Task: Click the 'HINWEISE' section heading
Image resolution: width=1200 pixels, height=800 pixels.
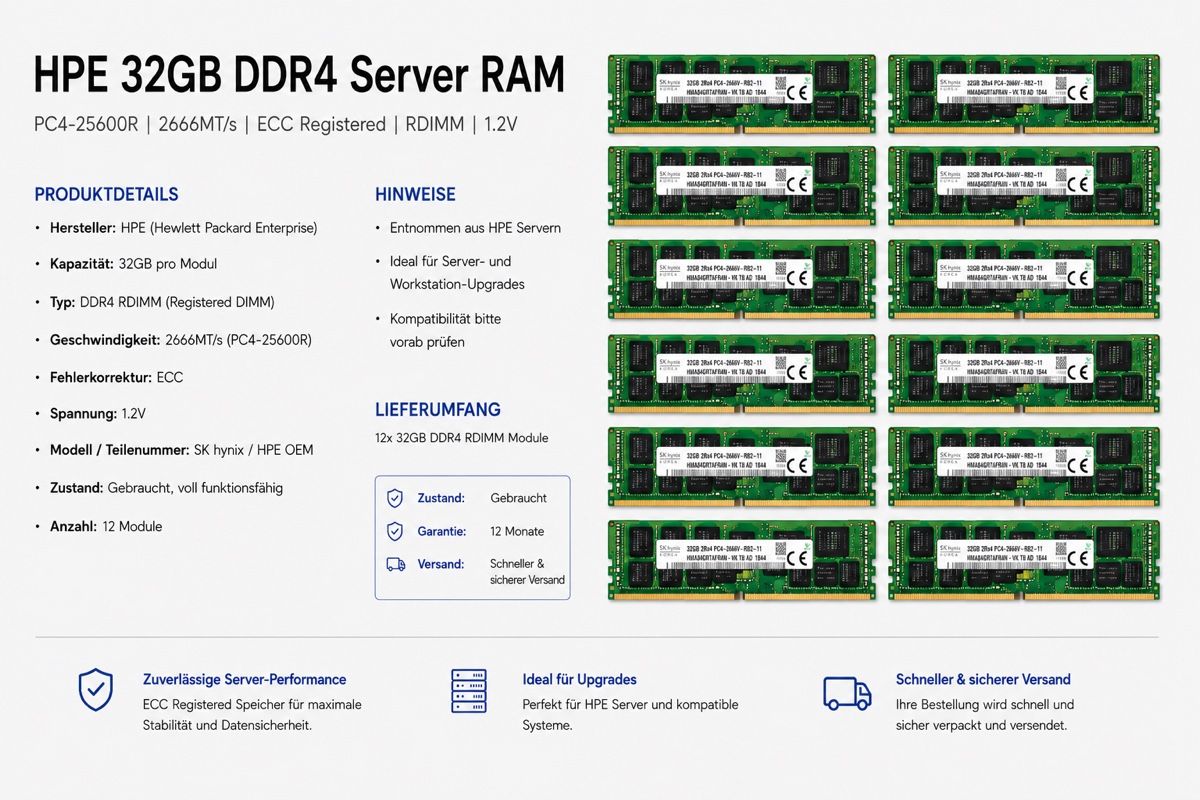Action: pos(415,195)
